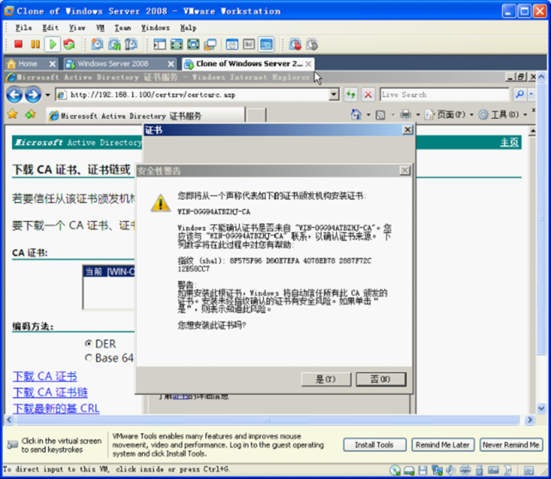551x479 pixels.
Task: Click the Reset VM toolbar icon
Action: pyautogui.click(x=69, y=44)
